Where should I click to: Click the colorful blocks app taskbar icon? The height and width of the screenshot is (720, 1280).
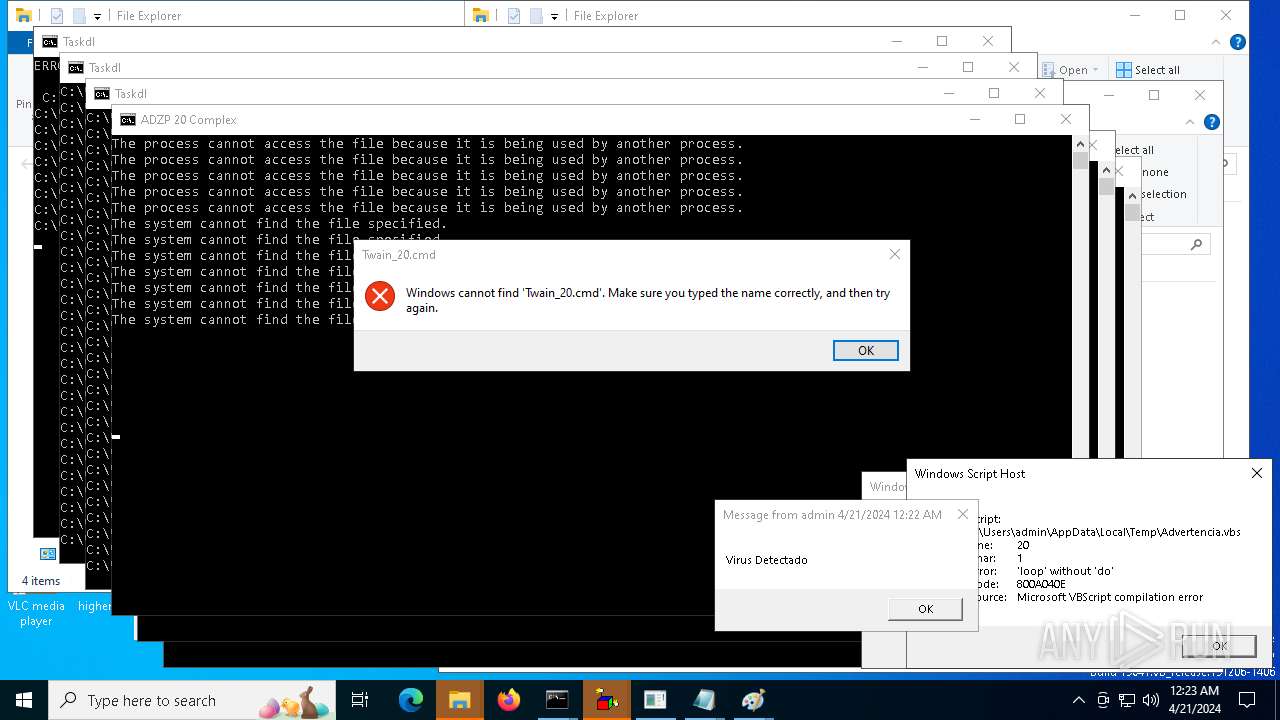pos(606,700)
